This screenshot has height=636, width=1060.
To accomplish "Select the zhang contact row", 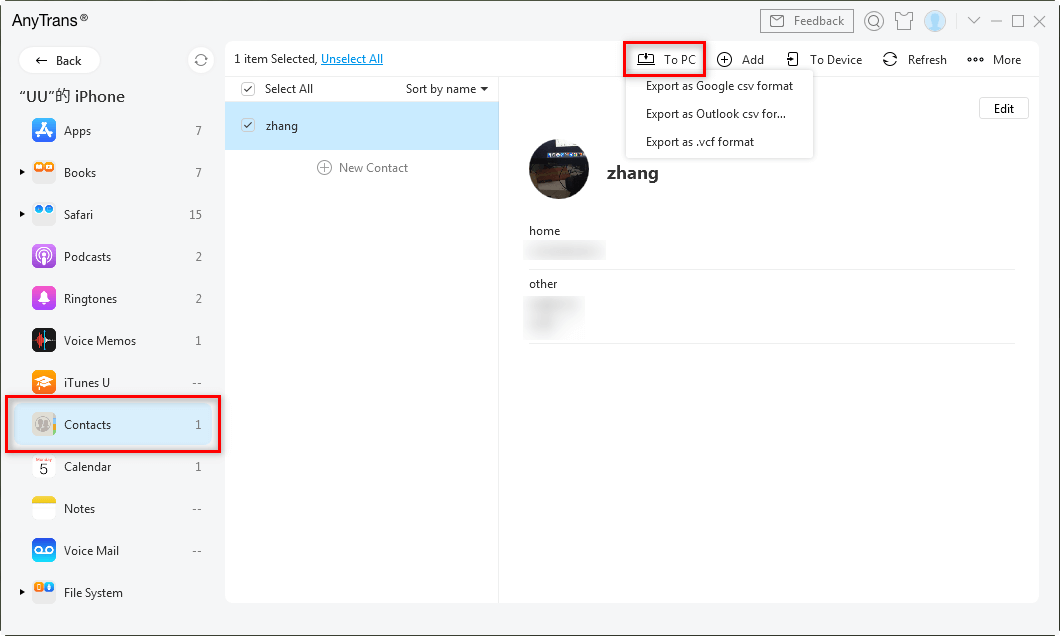I will coord(362,126).
